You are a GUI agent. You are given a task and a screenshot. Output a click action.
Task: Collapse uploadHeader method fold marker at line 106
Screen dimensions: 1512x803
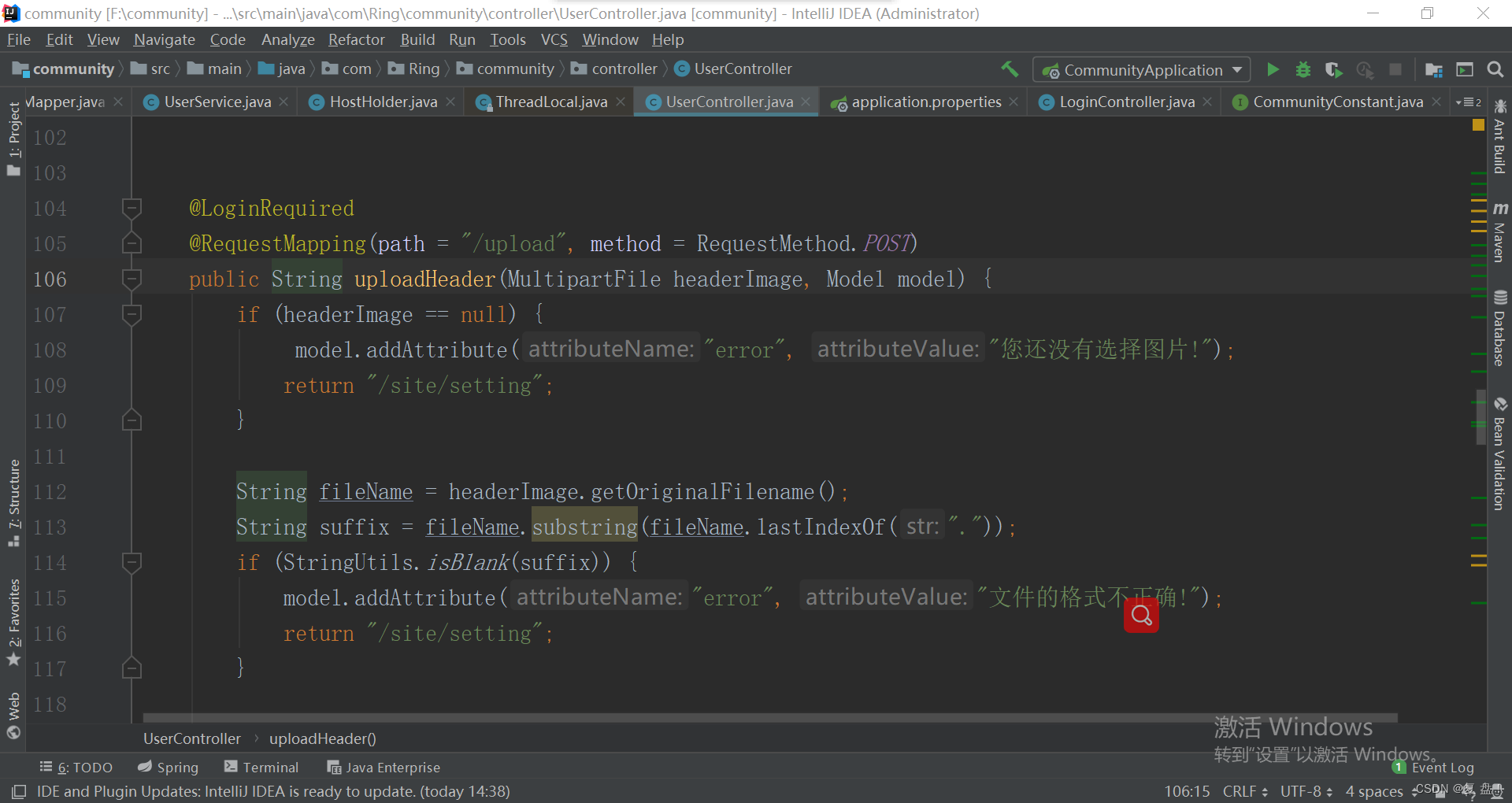pos(132,279)
